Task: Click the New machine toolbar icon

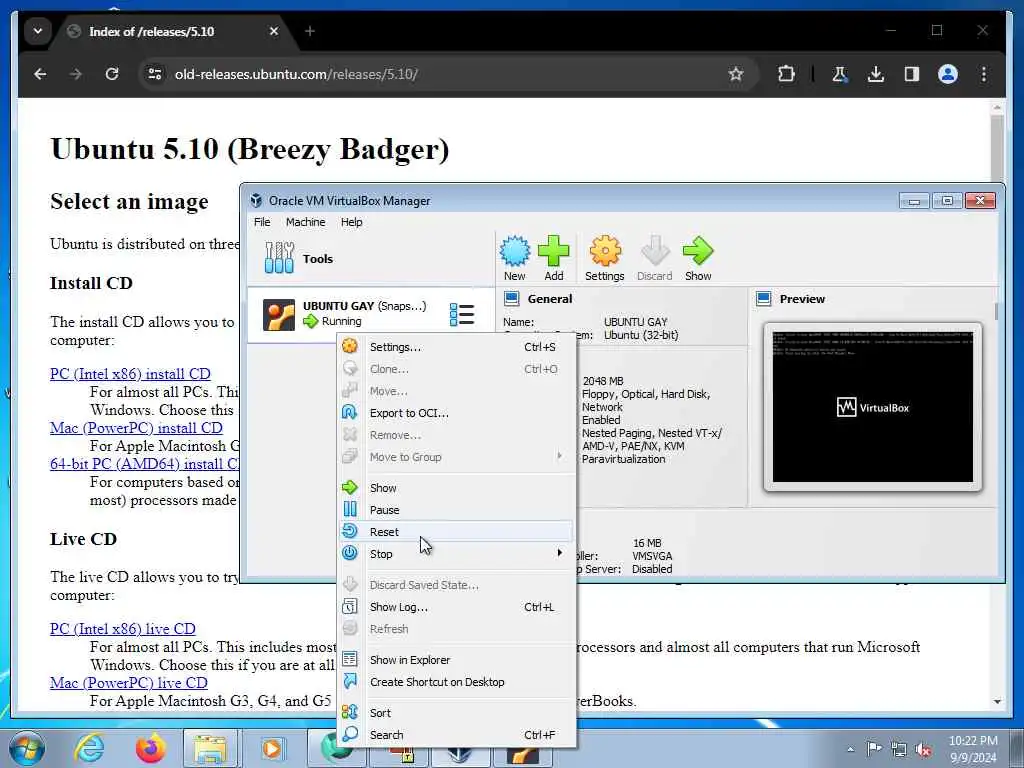Action: pos(515,258)
